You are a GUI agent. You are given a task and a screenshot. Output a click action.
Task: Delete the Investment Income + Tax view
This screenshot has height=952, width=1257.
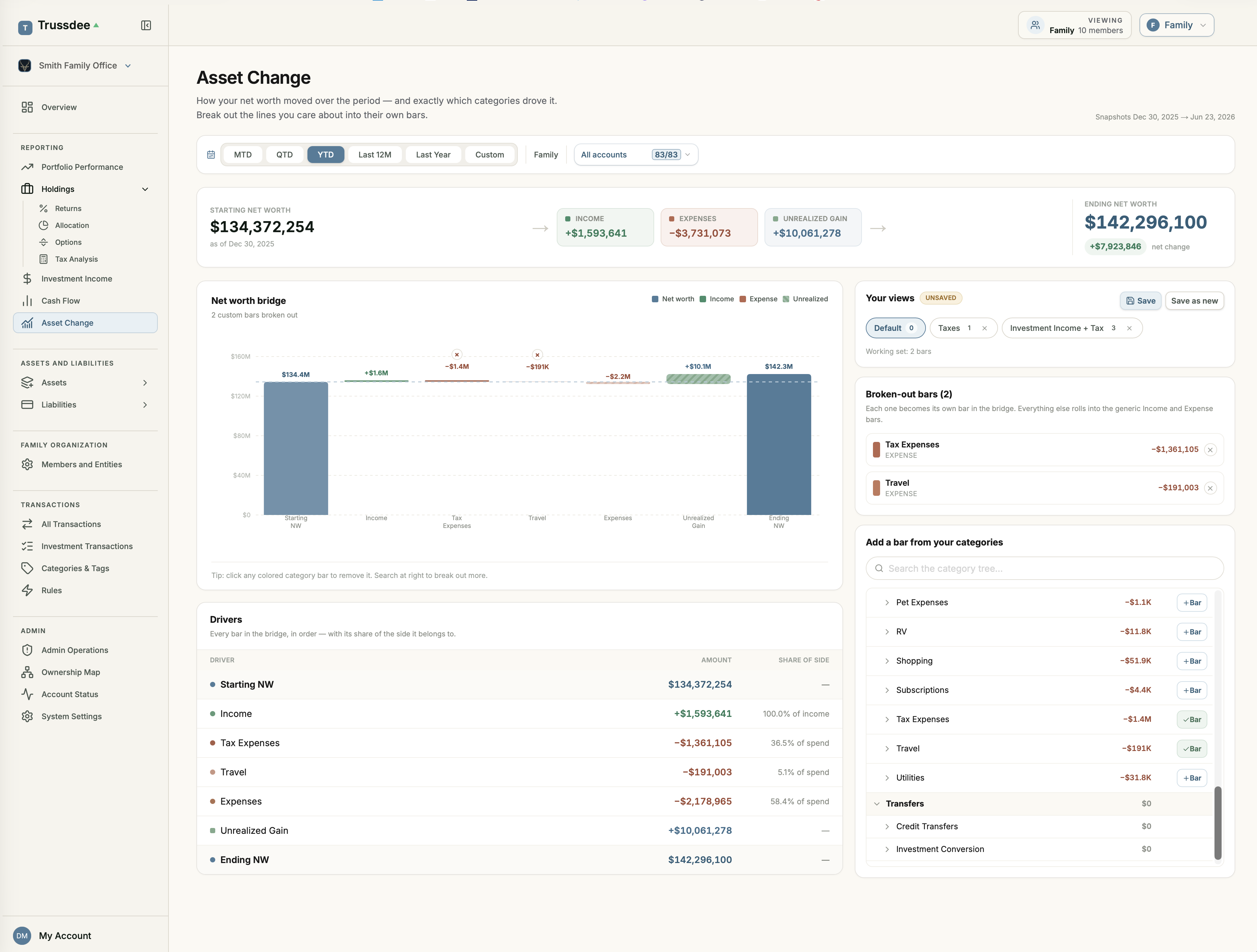click(1130, 329)
